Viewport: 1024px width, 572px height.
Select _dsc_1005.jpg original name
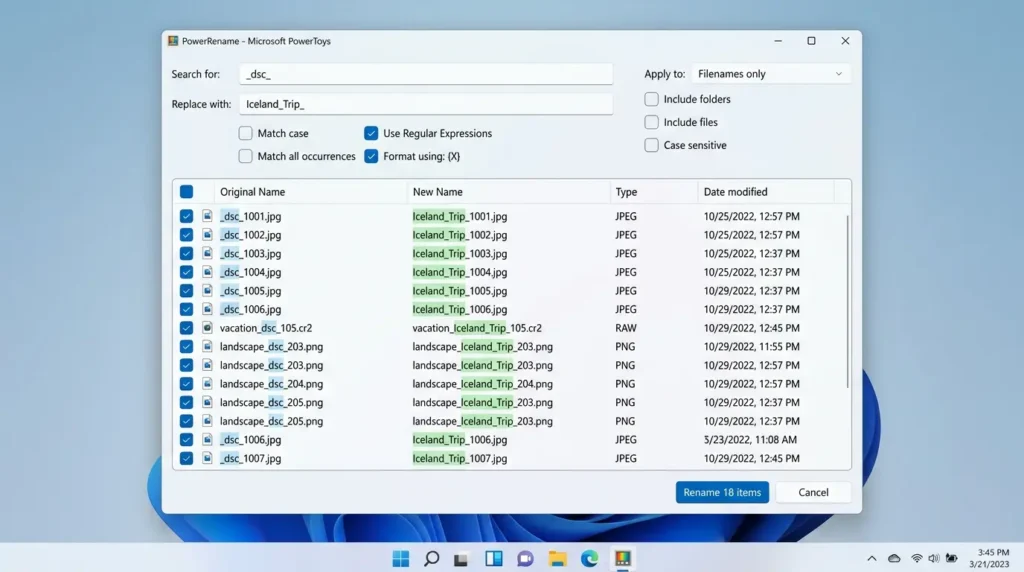(250, 291)
